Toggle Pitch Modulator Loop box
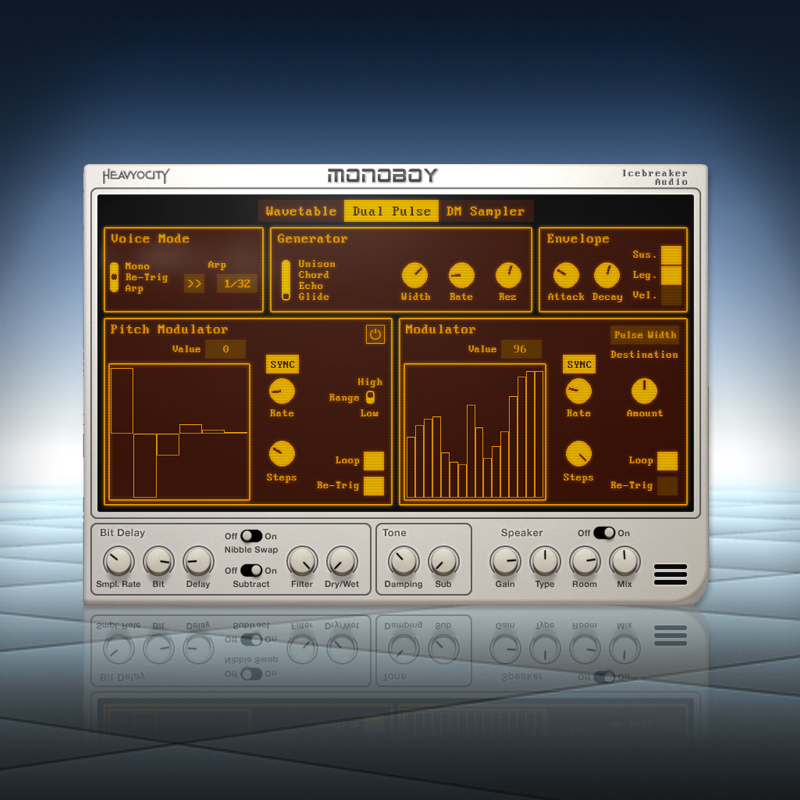Viewport: 800px width, 800px height. coord(373,461)
